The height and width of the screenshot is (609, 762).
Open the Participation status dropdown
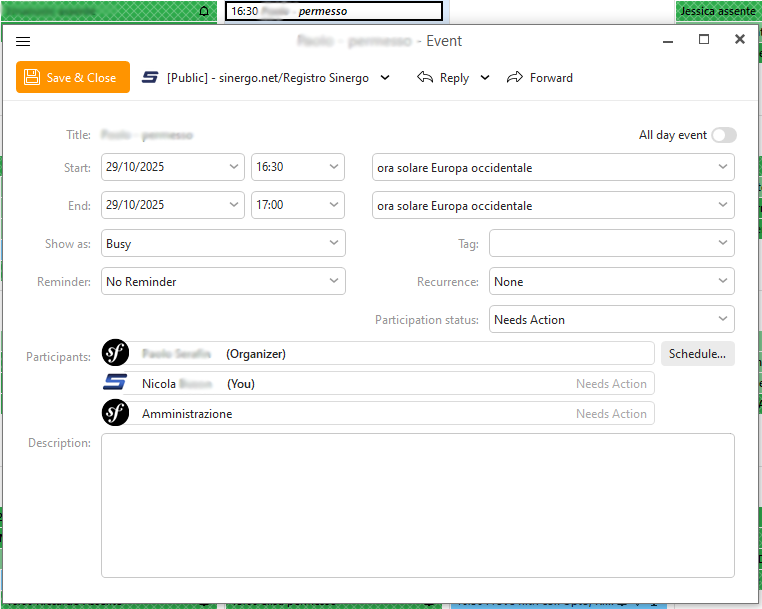pyautogui.click(x=611, y=319)
